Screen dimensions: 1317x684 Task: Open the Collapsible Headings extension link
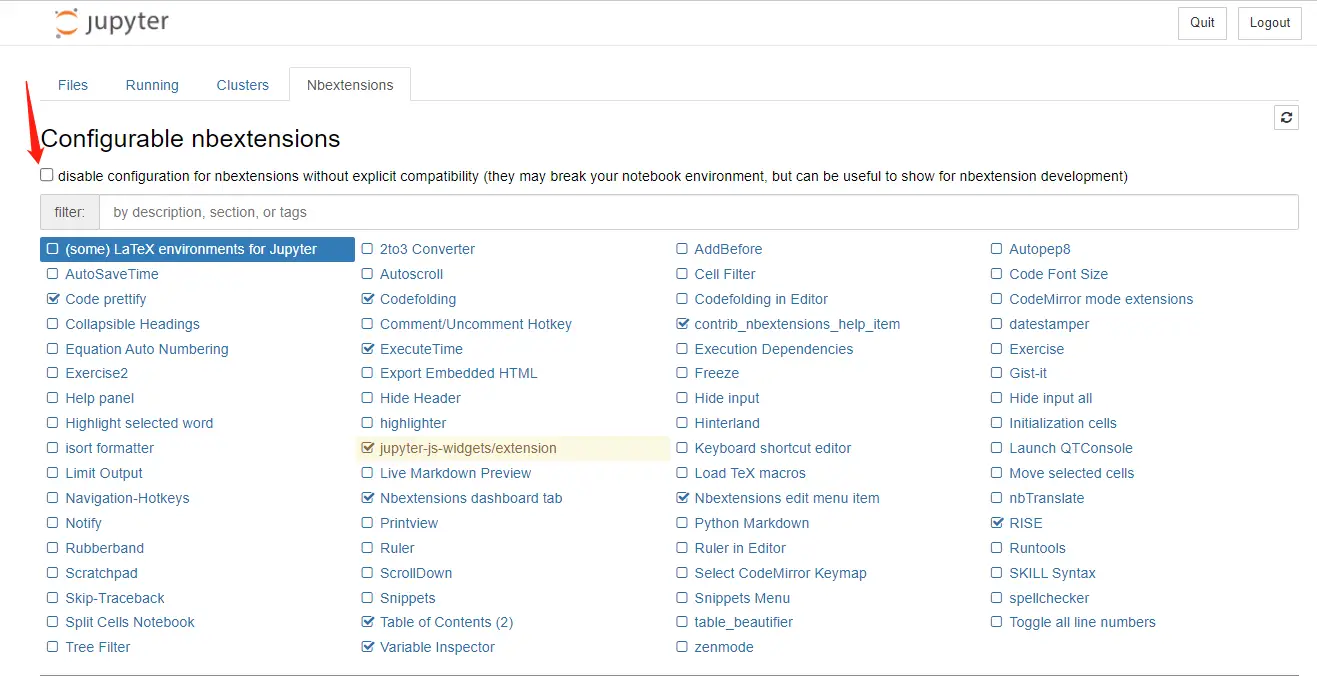tap(132, 324)
